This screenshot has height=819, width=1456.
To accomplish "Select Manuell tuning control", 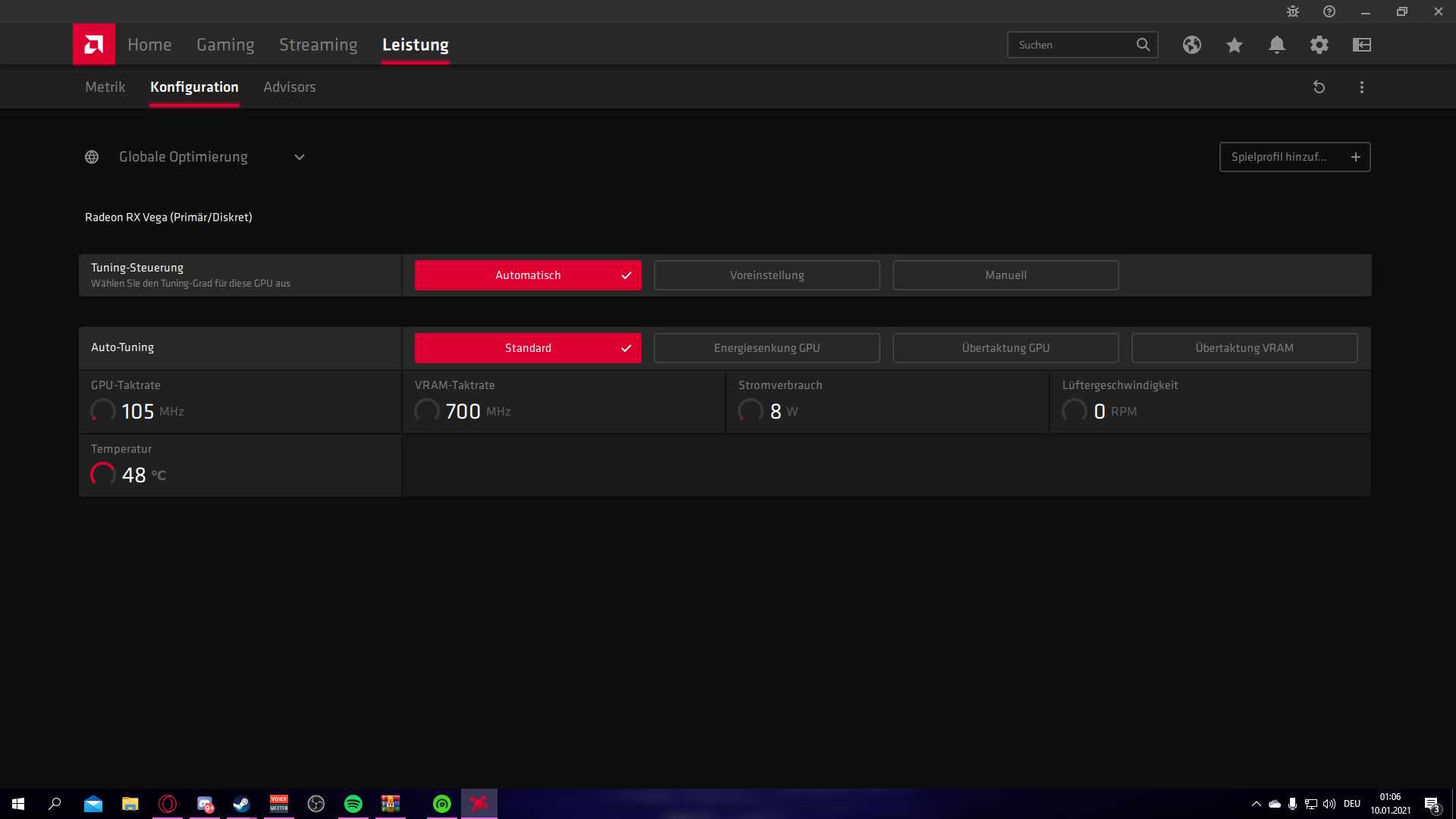I will (1005, 275).
